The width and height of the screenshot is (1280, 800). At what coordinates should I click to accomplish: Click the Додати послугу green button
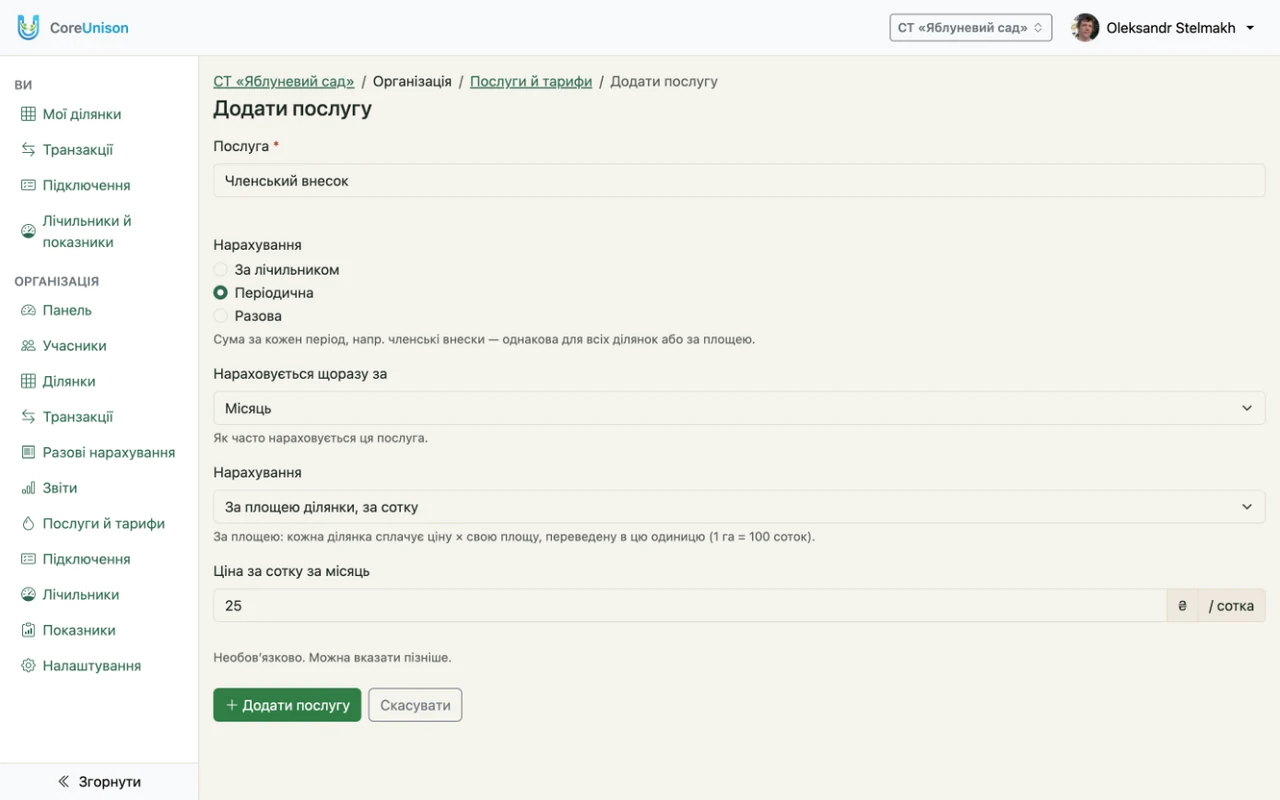pyautogui.click(x=287, y=705)
